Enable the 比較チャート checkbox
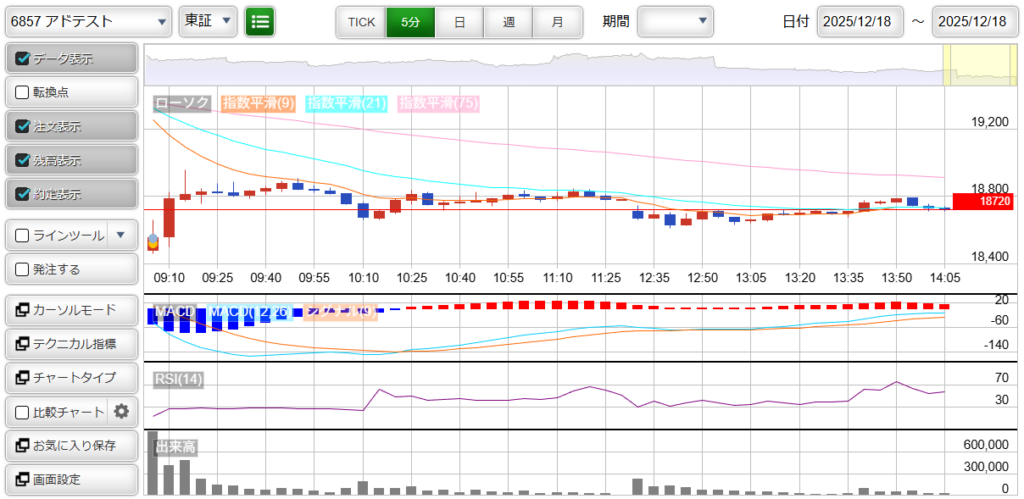This screenshot has height=499, width=1024. click(x=23, y=411)
